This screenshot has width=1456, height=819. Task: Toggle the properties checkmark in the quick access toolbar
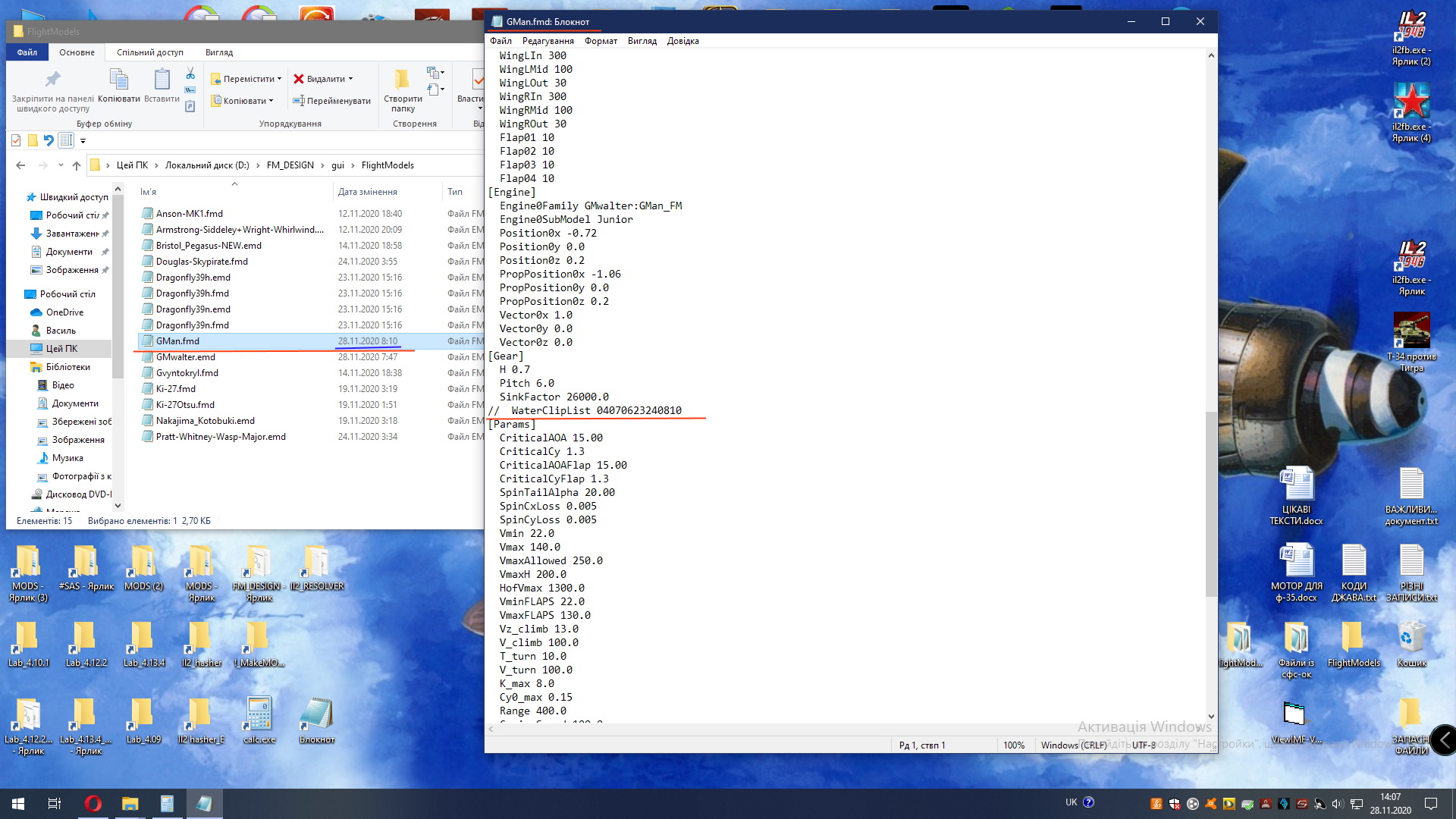(x=16, y=140)
